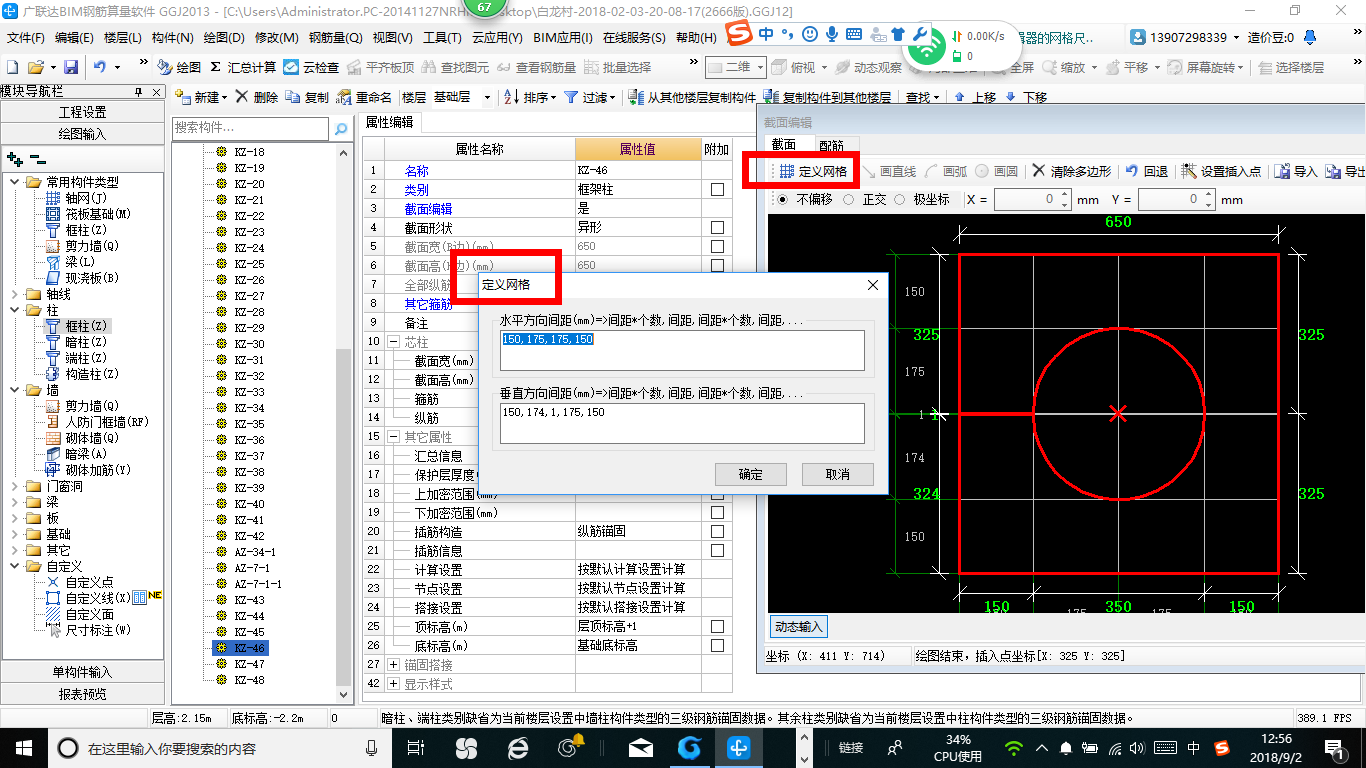Switch to 截面 tab in section editor
The height and width of the screenshot is (768, 1366).
783,145
